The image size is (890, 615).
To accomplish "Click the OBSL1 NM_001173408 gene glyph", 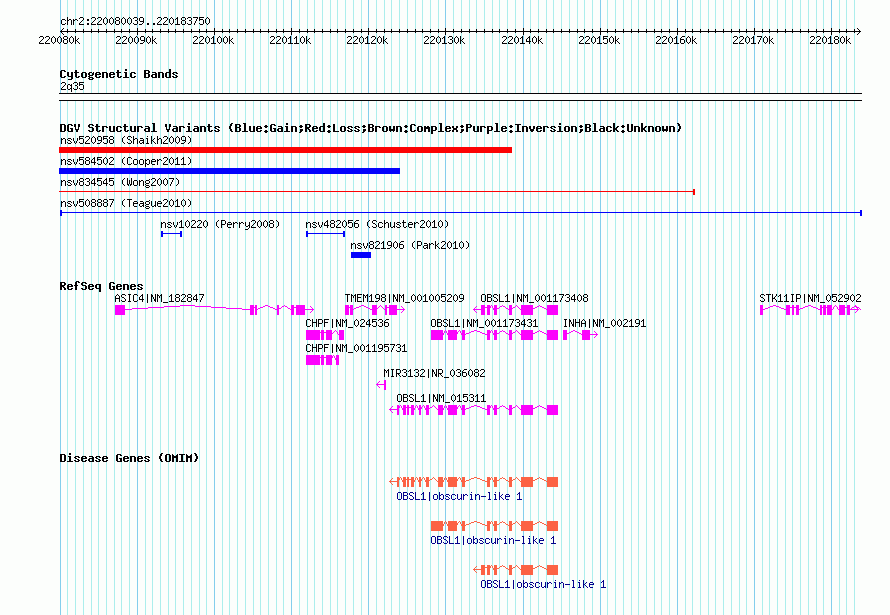I will point(516,310).
